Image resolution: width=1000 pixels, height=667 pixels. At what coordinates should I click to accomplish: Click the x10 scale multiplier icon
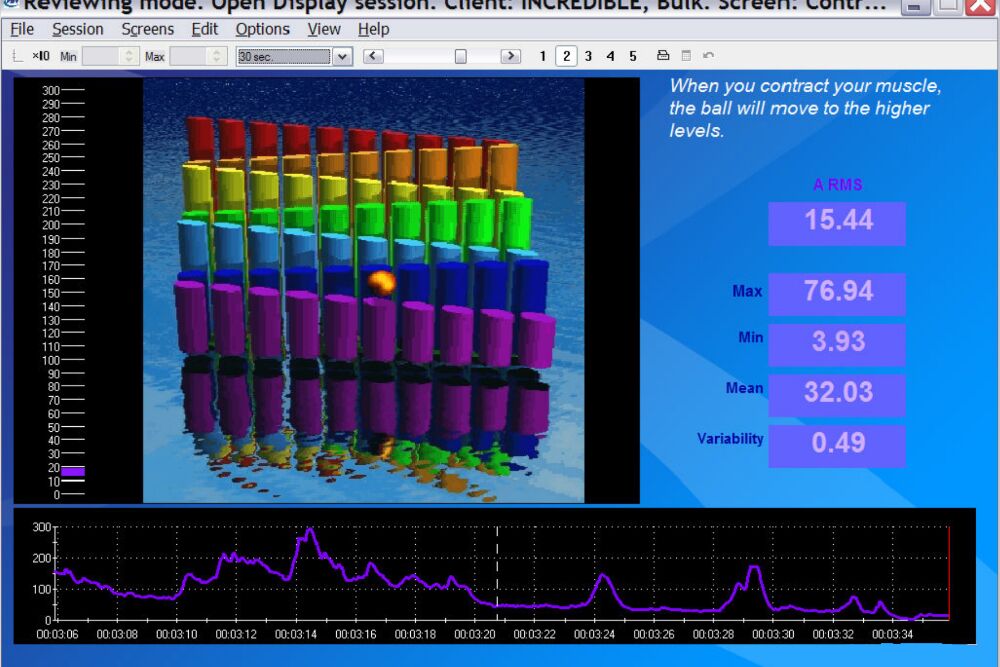[41, 56]
